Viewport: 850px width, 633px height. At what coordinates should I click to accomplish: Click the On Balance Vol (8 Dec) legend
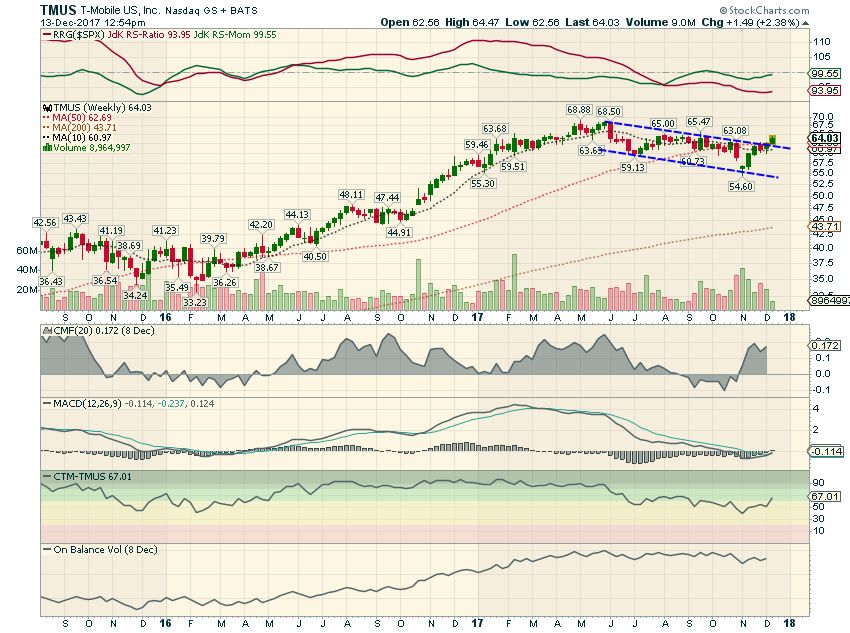(x=100, y=550)
